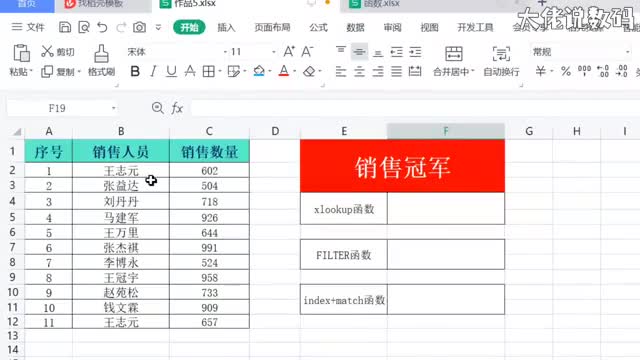Open the 文件 menu
Viewport: 640px width, 360px height.
click(x=28, y=27)
